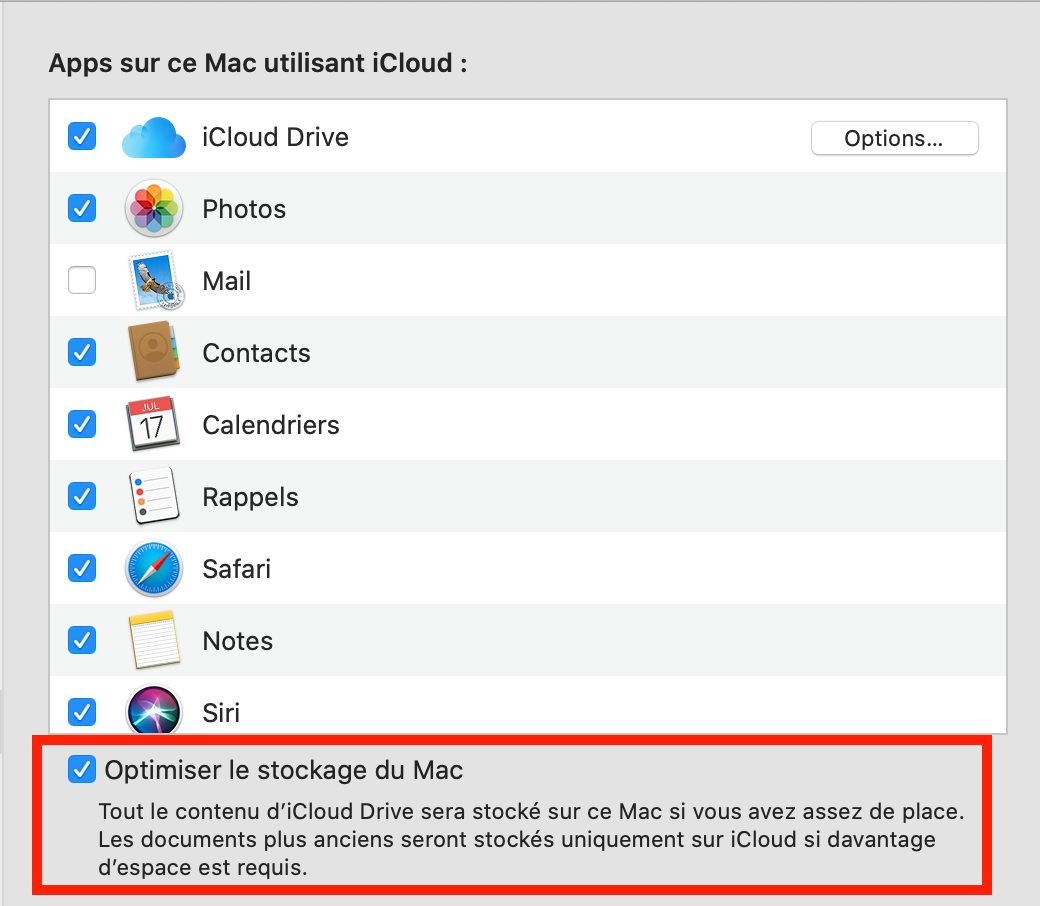Click the Rappels list icon

[153, 495]
